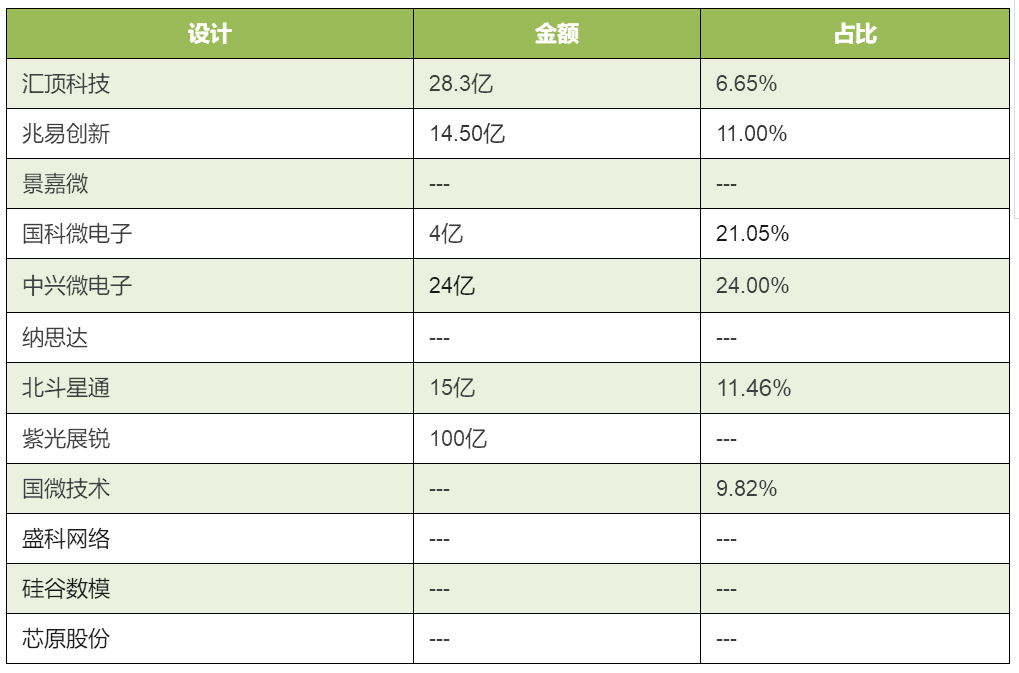
Task: Select the 100亿 amount cell
Action: click(557, 438)
